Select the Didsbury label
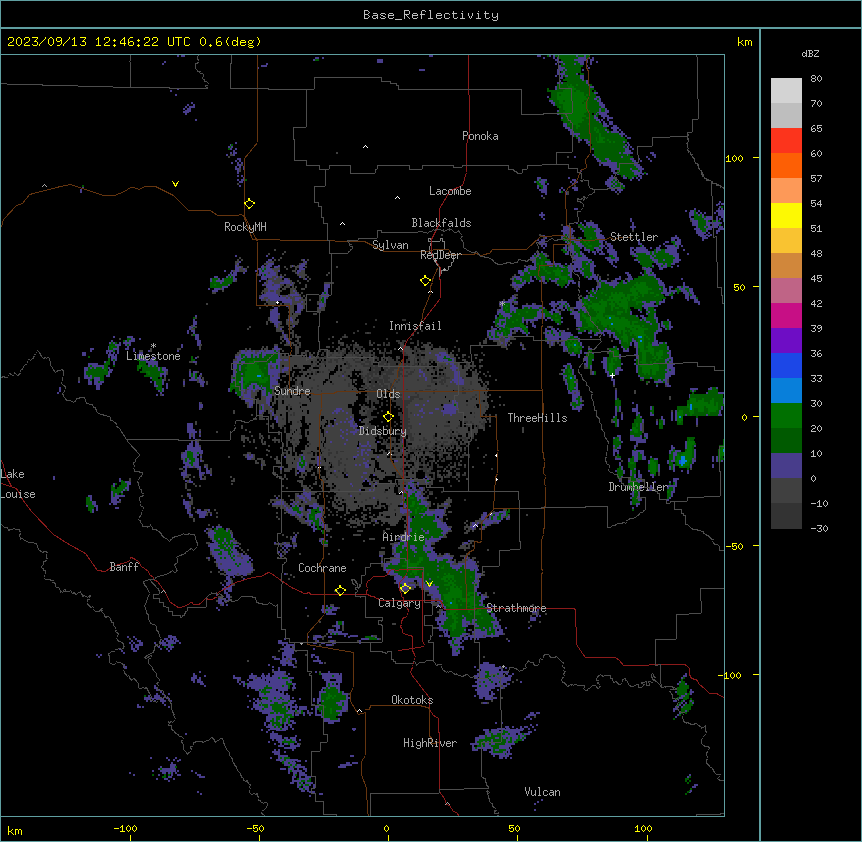This screenshot has height=842, width=862. point(383,431)
